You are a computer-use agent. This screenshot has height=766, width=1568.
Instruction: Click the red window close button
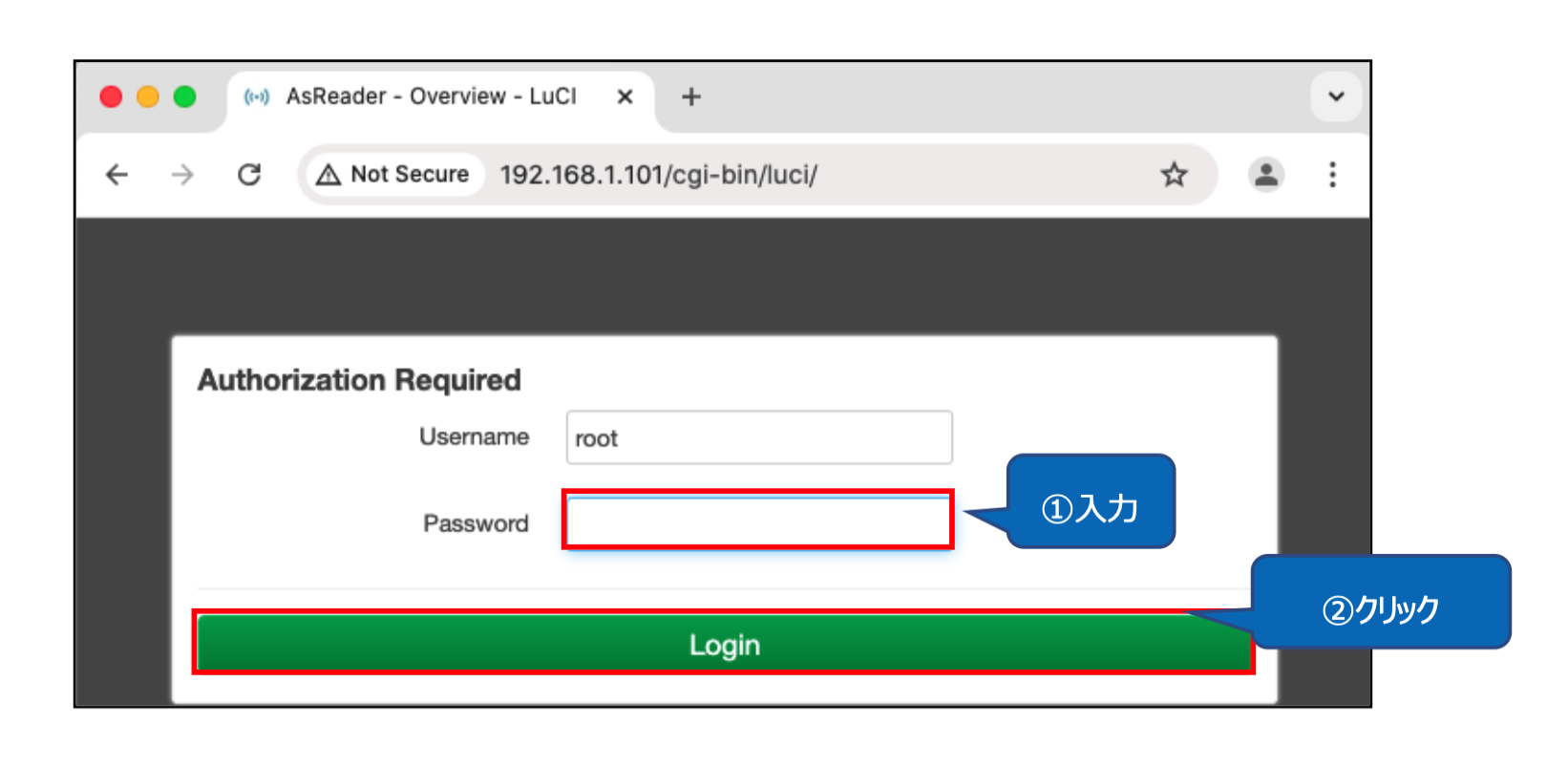tap(111, 96)
